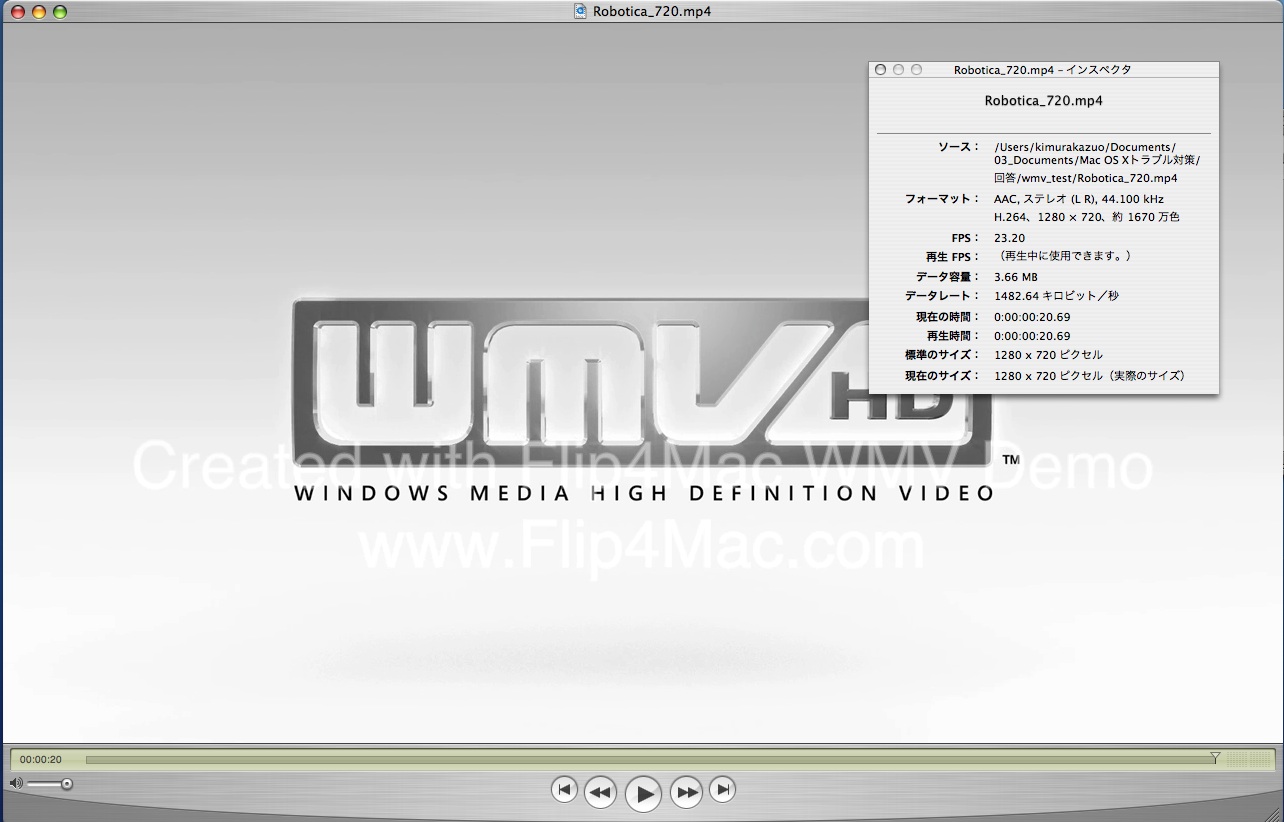The image size is (1284, 822).
Task: Click the 現在の時間 label
Action: 948,317
